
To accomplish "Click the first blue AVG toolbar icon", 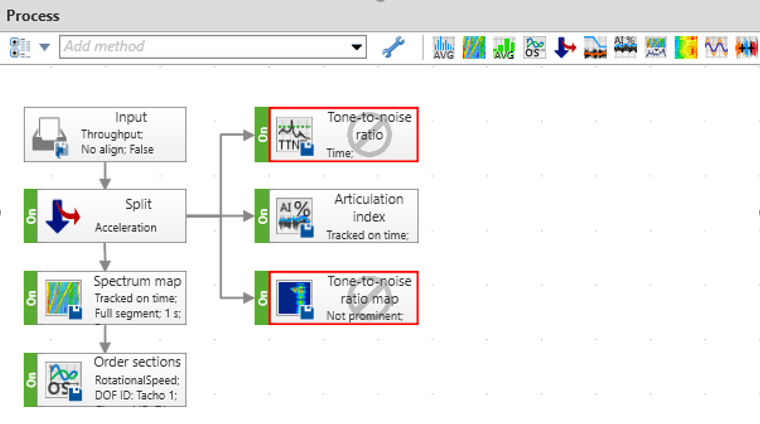I will (444, 47).
